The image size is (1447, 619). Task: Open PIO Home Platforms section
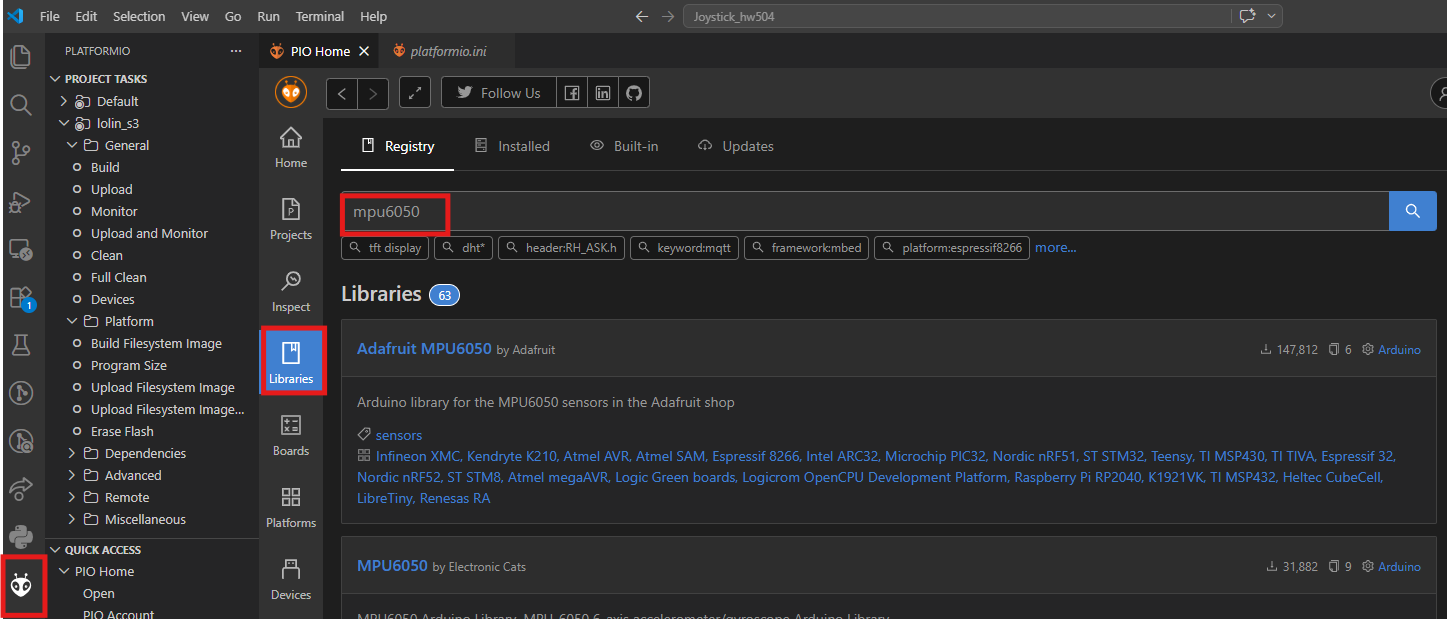tap(291, 507)
